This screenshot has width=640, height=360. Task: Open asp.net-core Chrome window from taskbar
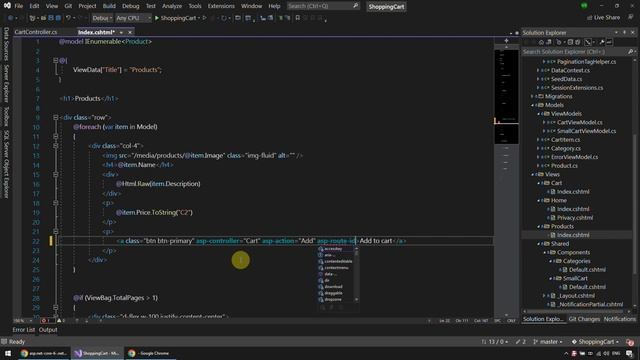pos(44,353)
